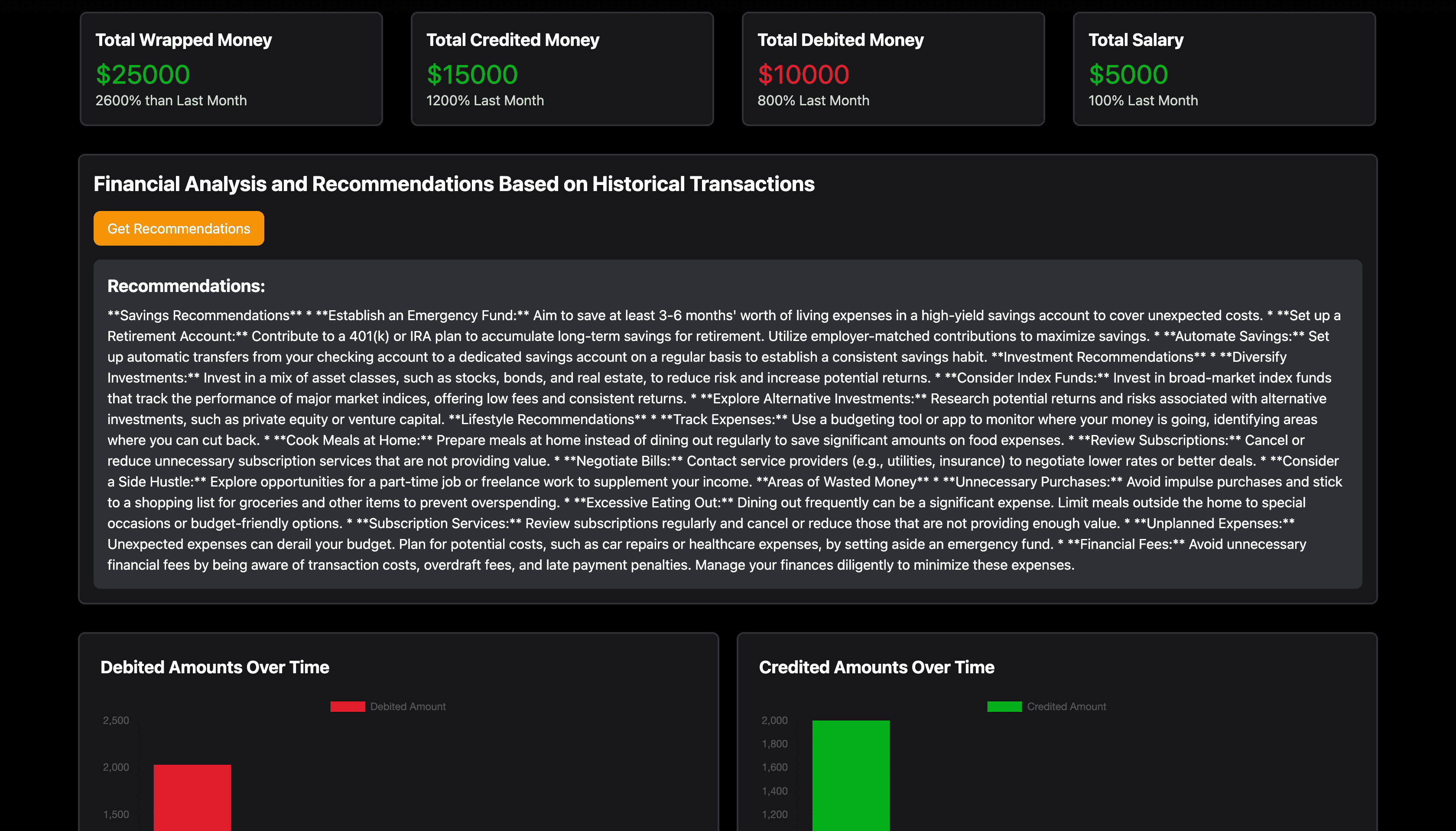Toggle the Credited Amount legend item
The width and height of the screenshot is (1456, 831).
(x=1066, y=706)
